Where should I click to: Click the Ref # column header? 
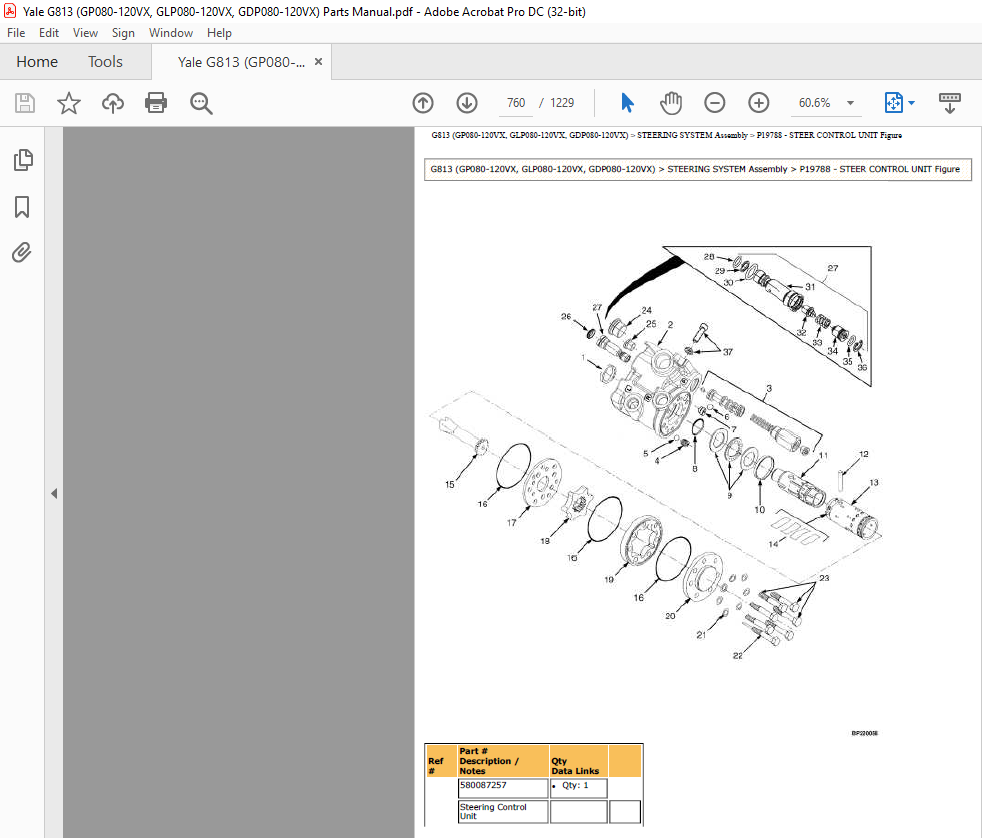441,761
